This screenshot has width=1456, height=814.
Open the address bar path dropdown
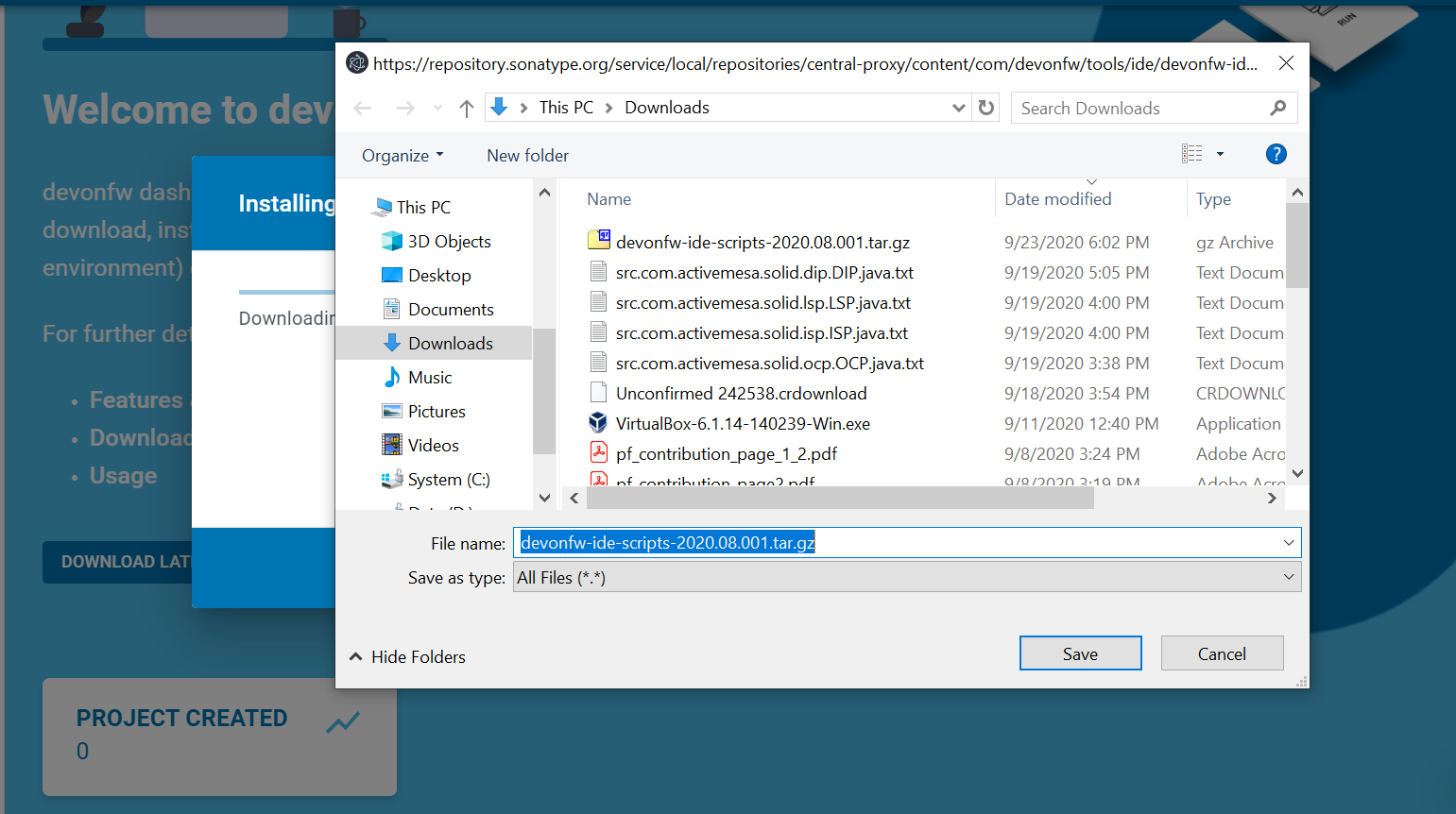click(x=958, y=108)
